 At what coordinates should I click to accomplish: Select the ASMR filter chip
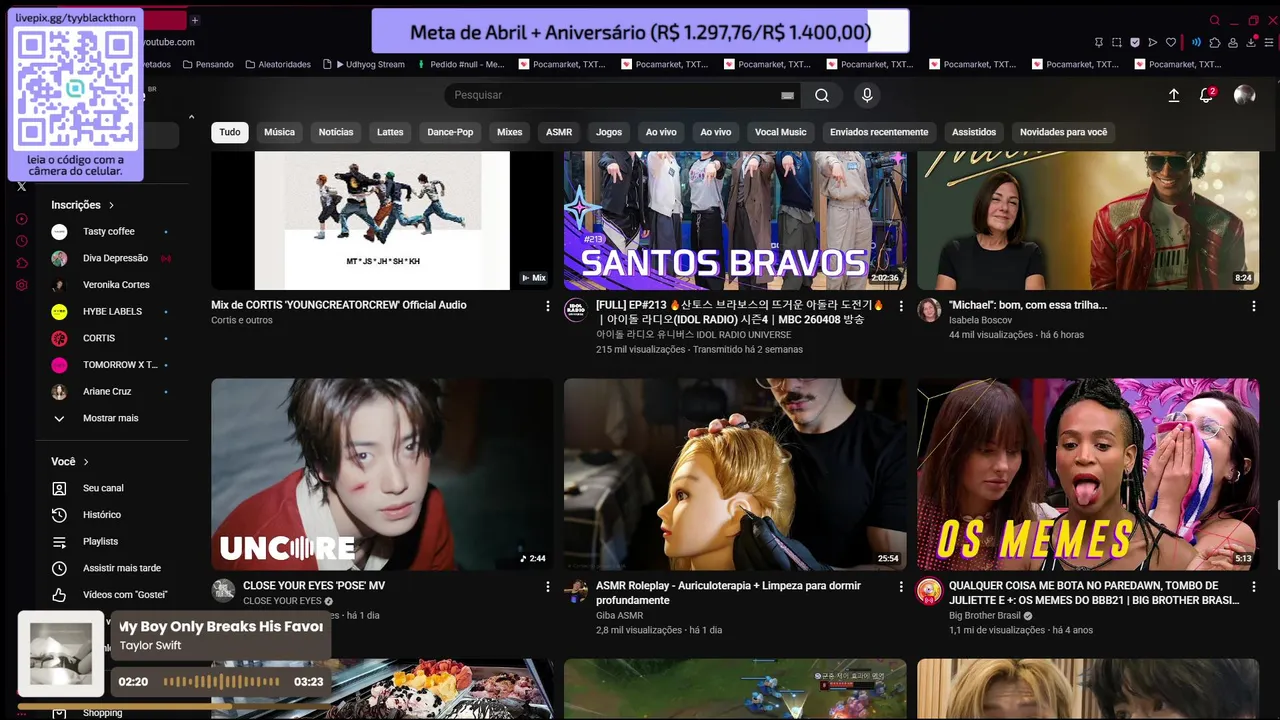[559, 132]
